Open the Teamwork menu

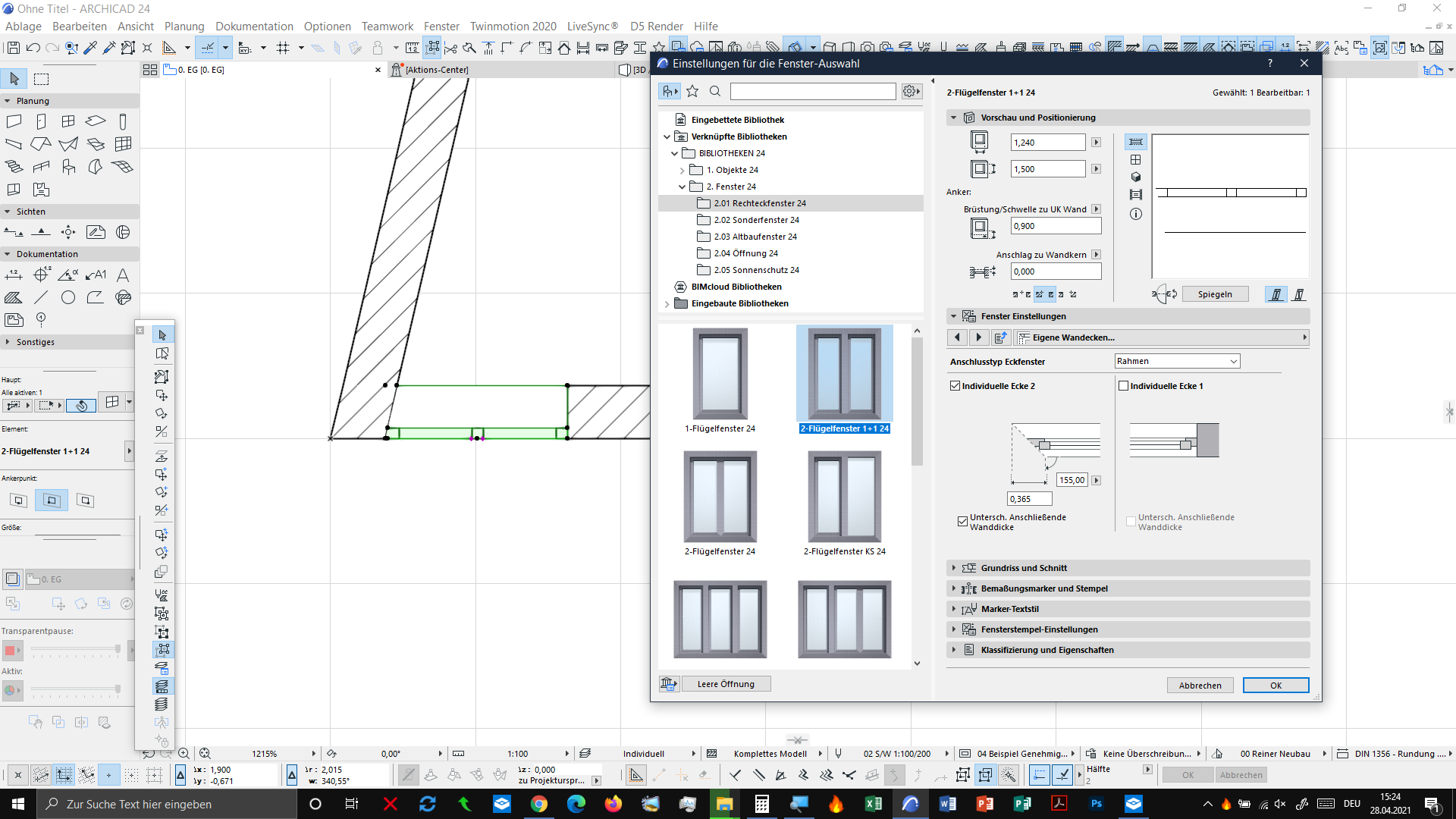387,26
